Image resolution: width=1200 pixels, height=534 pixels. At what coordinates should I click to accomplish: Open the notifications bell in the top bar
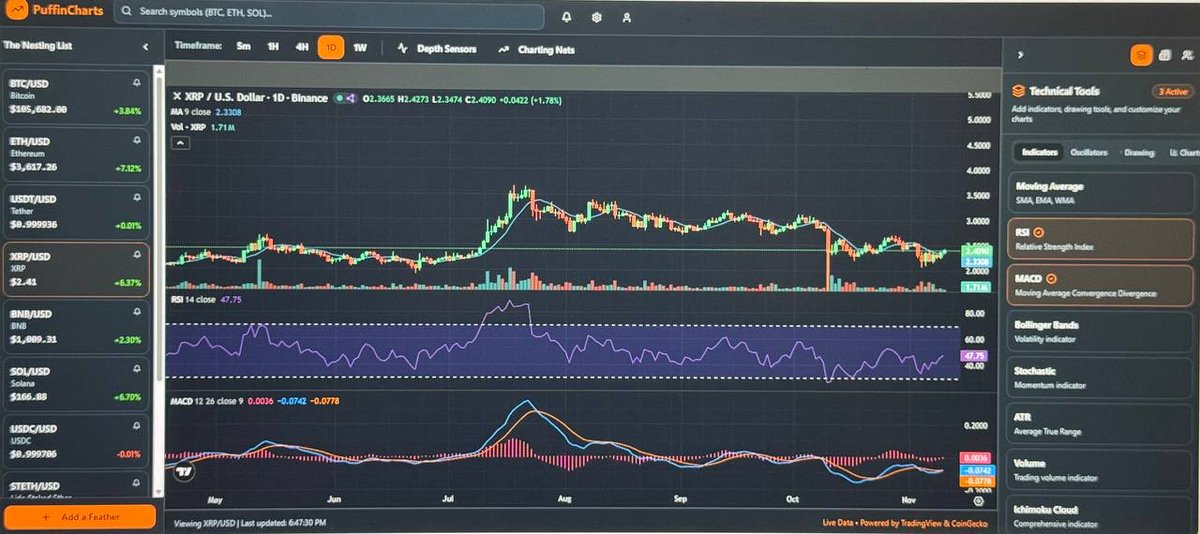(x=567, y=17)
